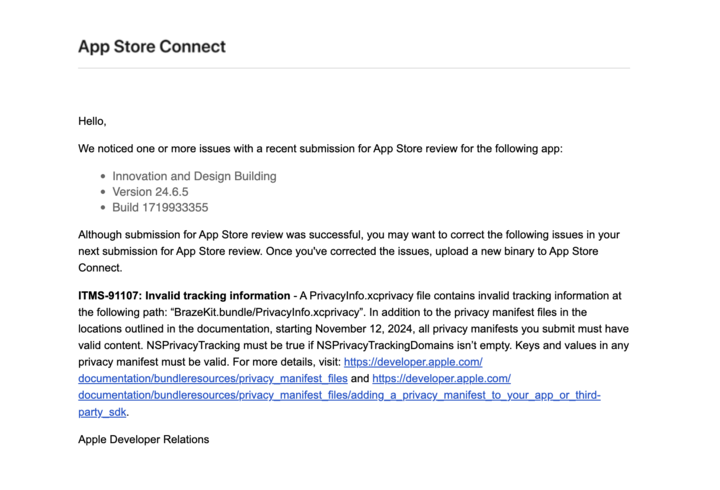Select the Innovation and Design Building list item

[x=194, y=176]
